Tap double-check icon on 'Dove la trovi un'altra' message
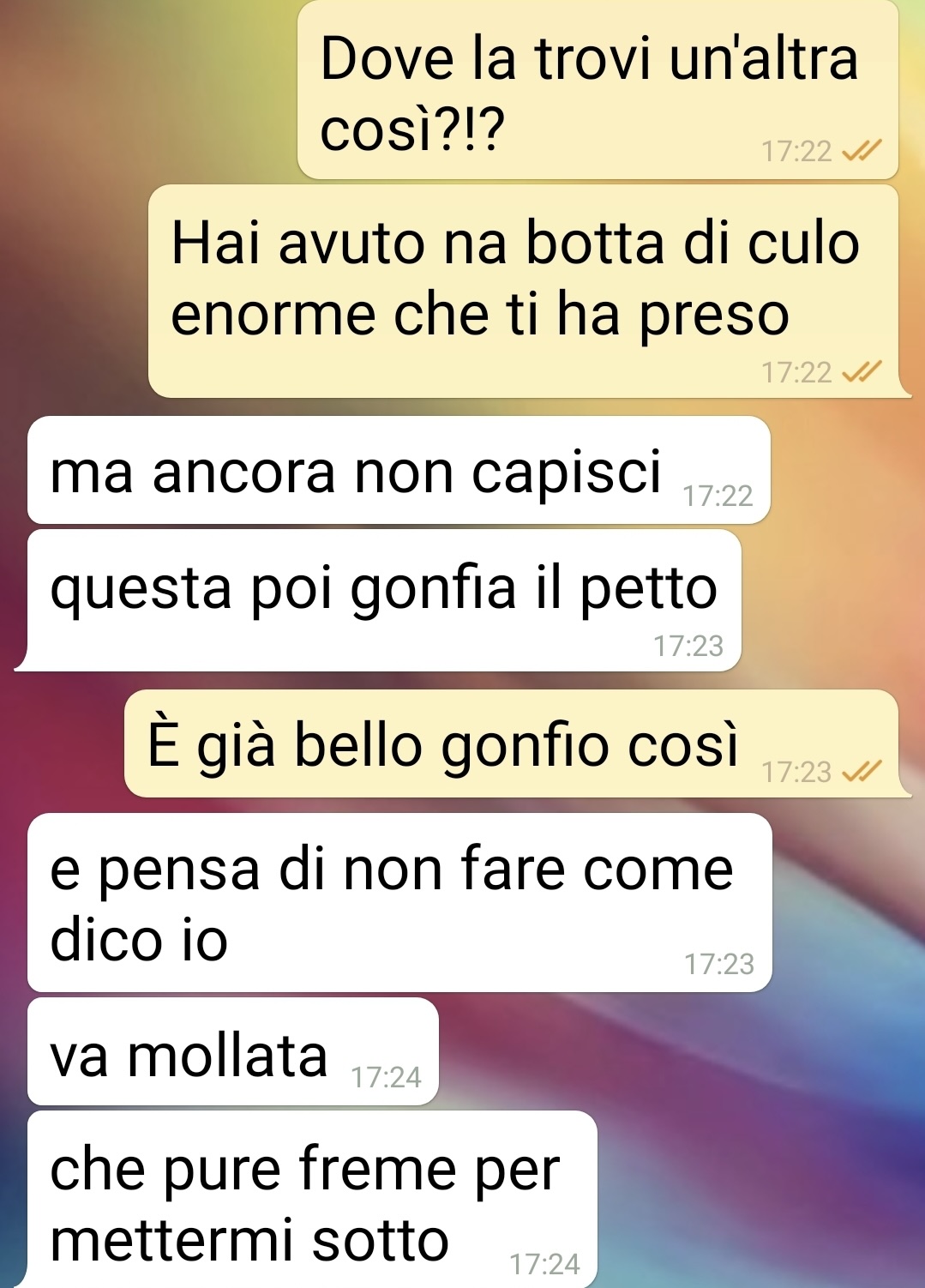Screen dimensions: 925x1288 pos(861,152)
